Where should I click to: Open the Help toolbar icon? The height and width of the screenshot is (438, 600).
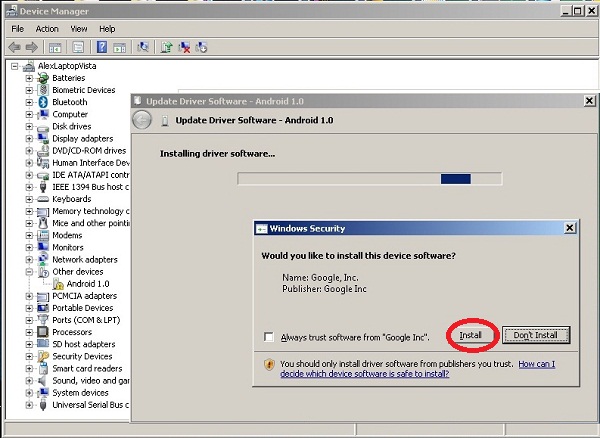(102, 47)
